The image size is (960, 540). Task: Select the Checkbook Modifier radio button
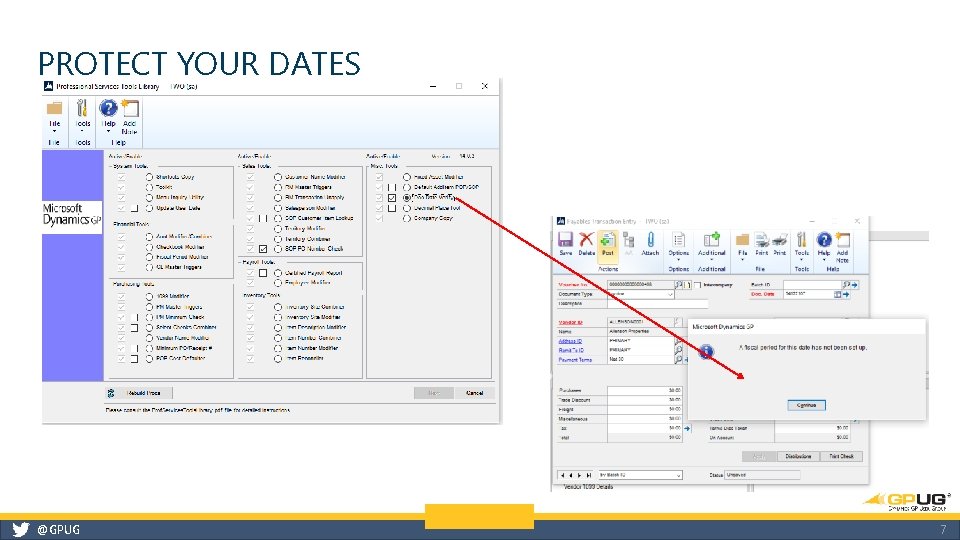(149, 247)
